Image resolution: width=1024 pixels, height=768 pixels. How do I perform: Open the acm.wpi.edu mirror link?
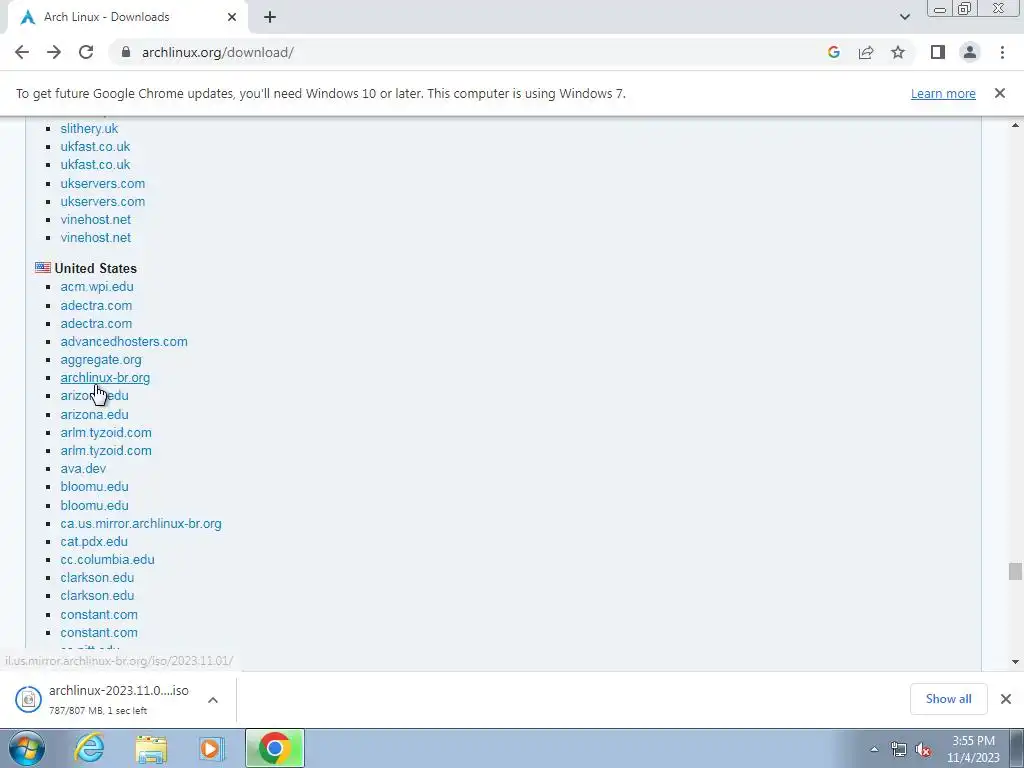97,287
